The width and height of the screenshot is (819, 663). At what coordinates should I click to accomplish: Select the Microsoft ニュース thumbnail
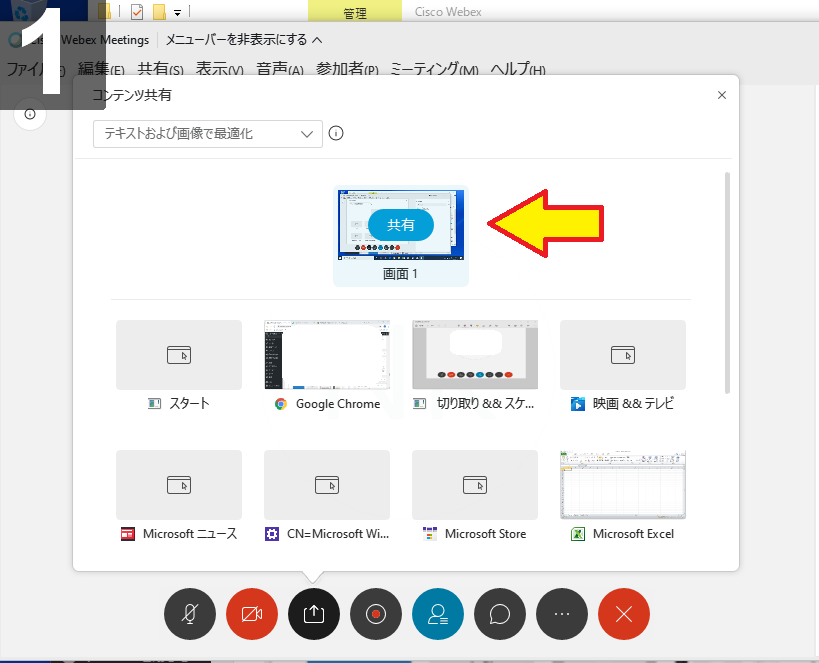[x=179, y=485]
